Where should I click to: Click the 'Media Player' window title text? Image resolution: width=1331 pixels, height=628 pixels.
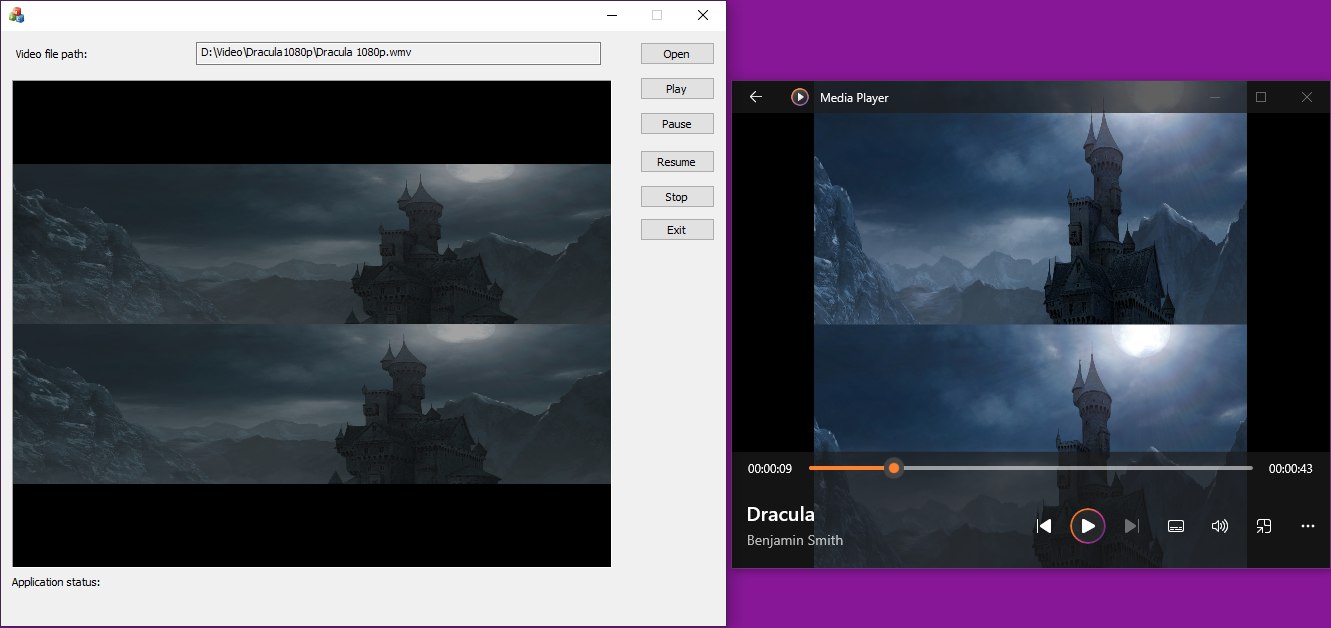[x=854, y=98]
